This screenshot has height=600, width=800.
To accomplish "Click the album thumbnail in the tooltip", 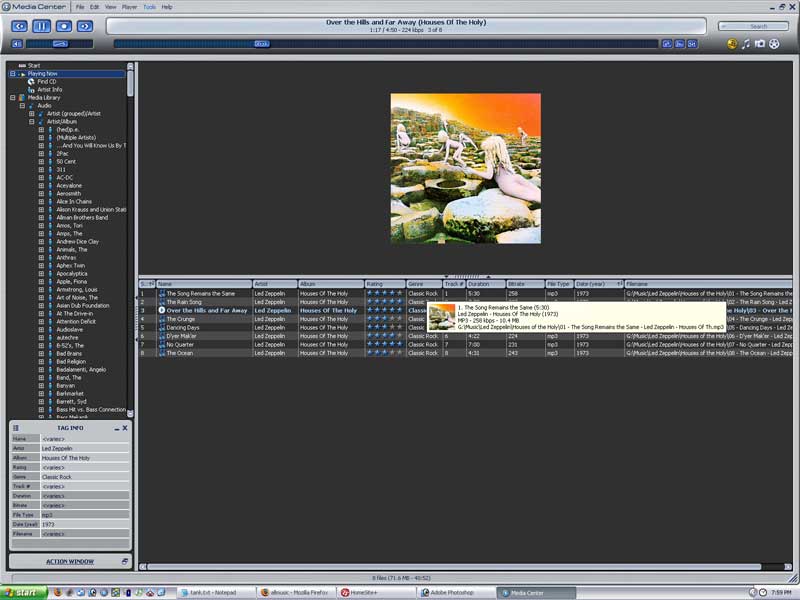I will click(442, 317).
